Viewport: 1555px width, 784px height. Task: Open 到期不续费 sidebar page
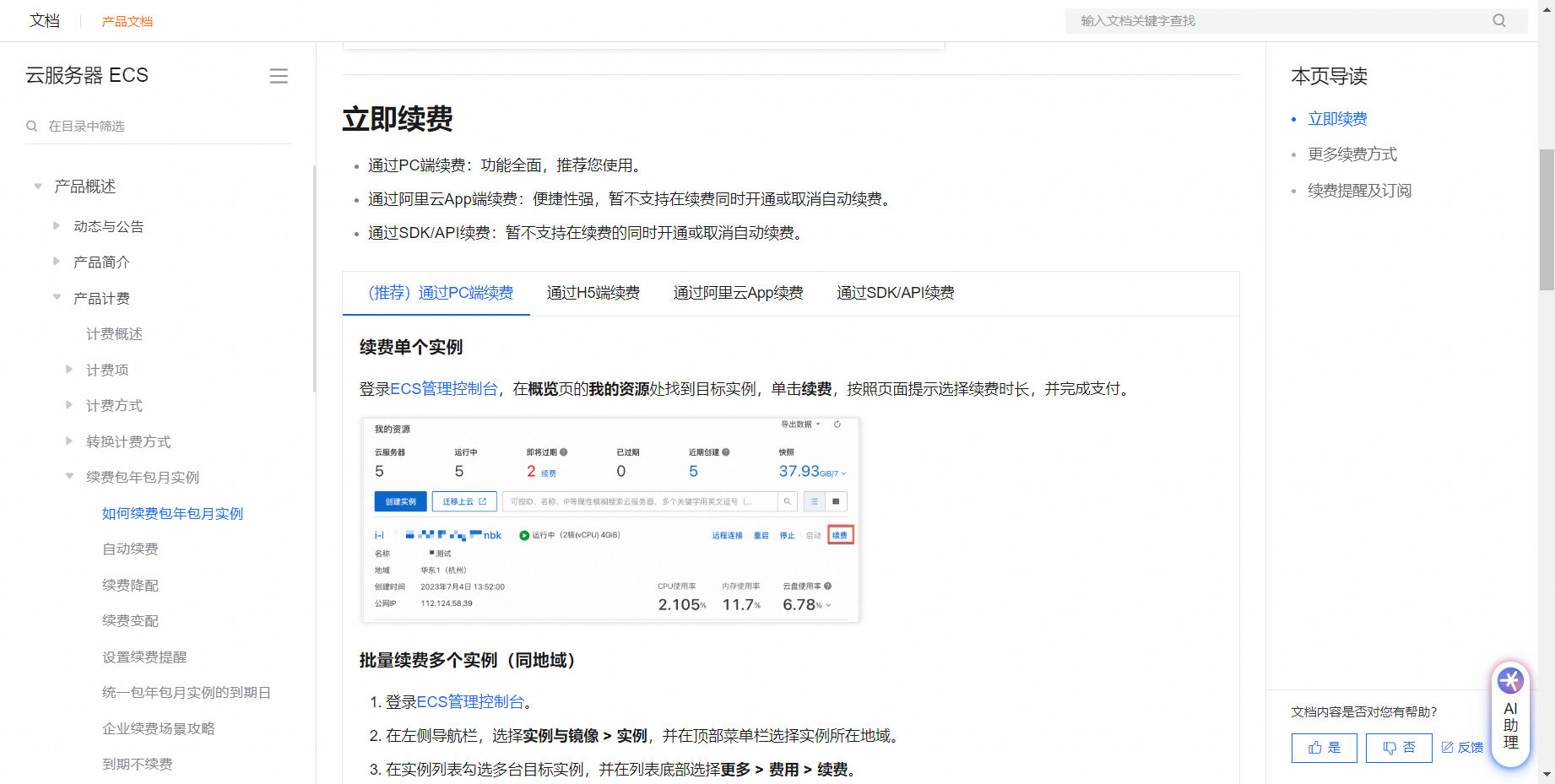[x=137, y=765]
